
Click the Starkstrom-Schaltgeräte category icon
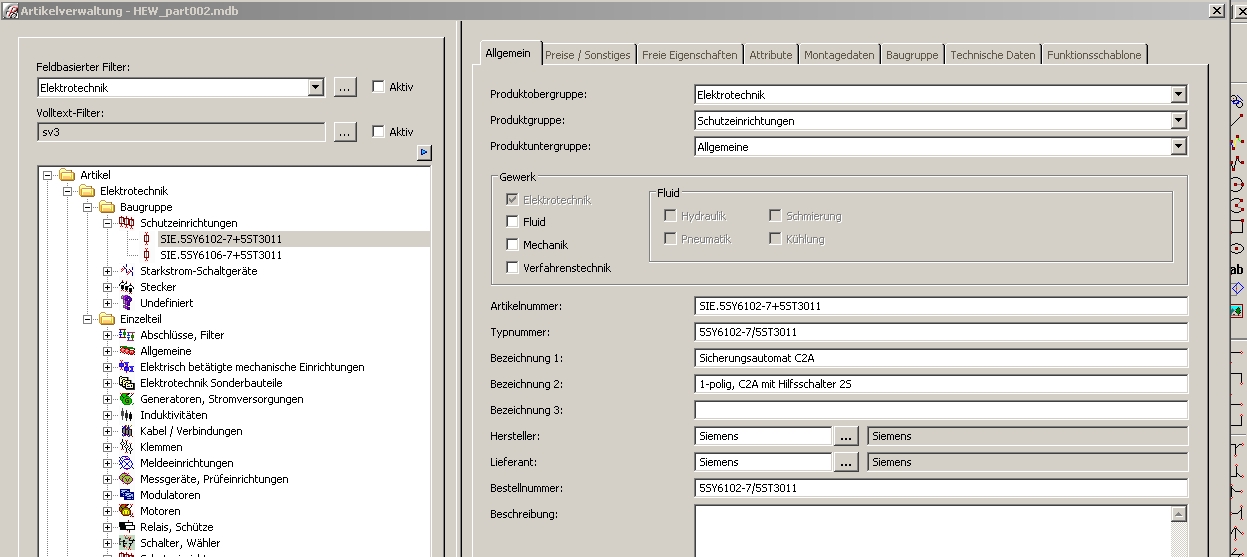coord(127,271)
